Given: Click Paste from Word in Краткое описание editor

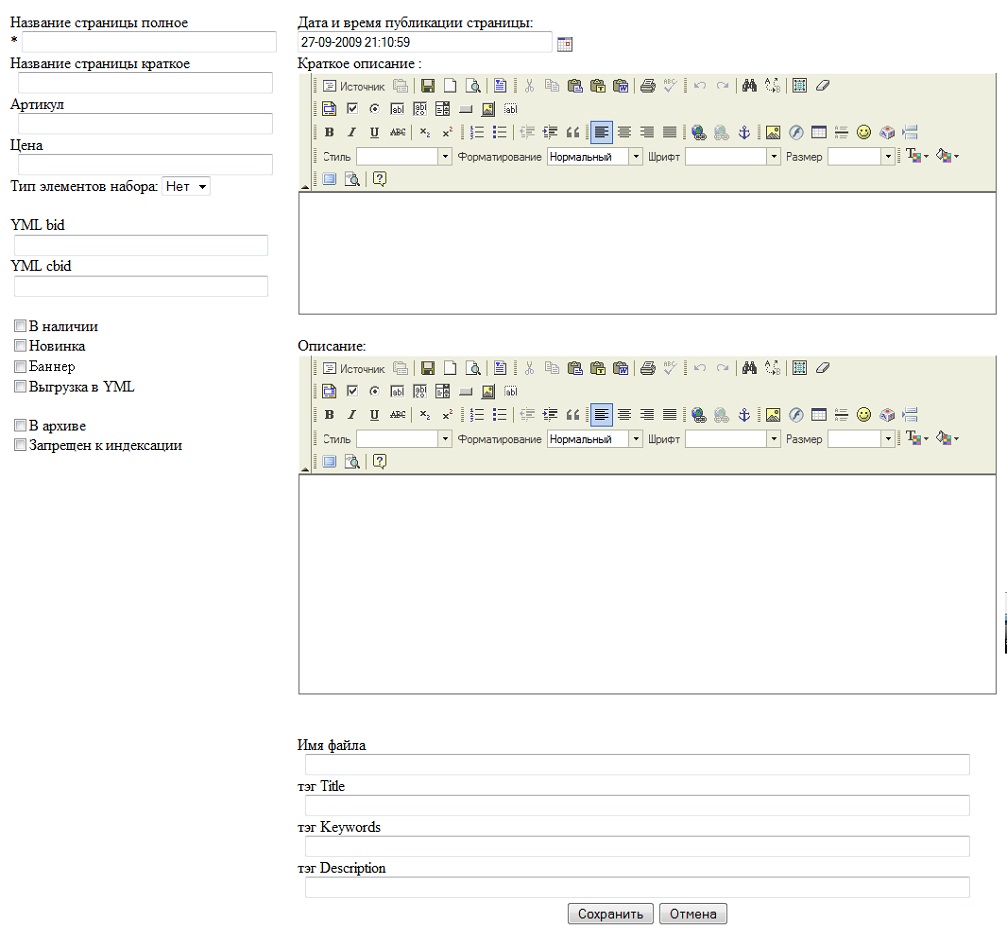Looking at the screenshot, I should (x=620, y=86).
